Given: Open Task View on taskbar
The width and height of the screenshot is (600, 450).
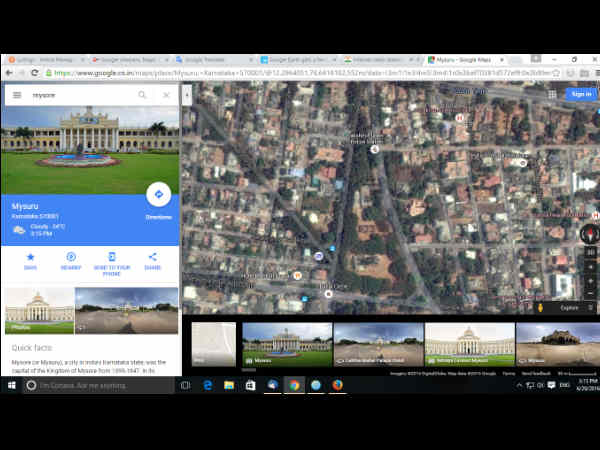Looking at the screenshot, I should (x=185, y=385).
